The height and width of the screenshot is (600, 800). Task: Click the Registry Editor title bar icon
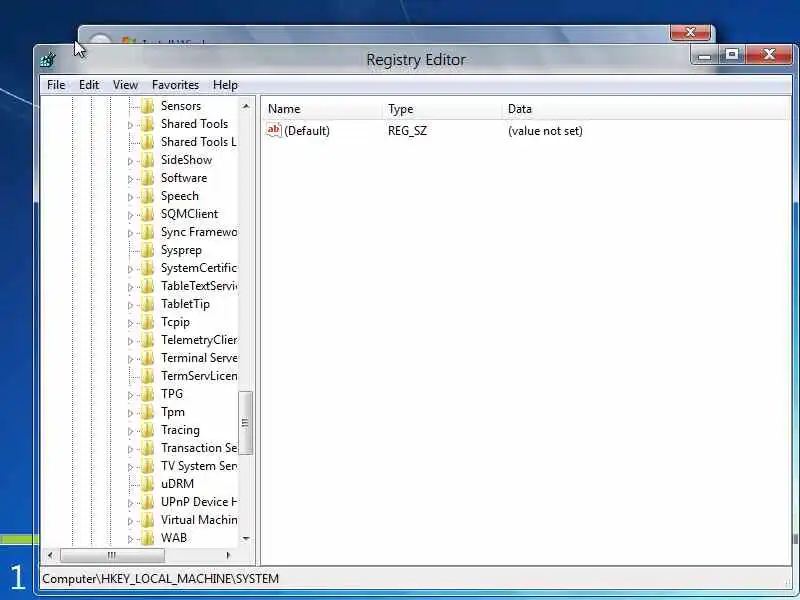click(48, 60)
